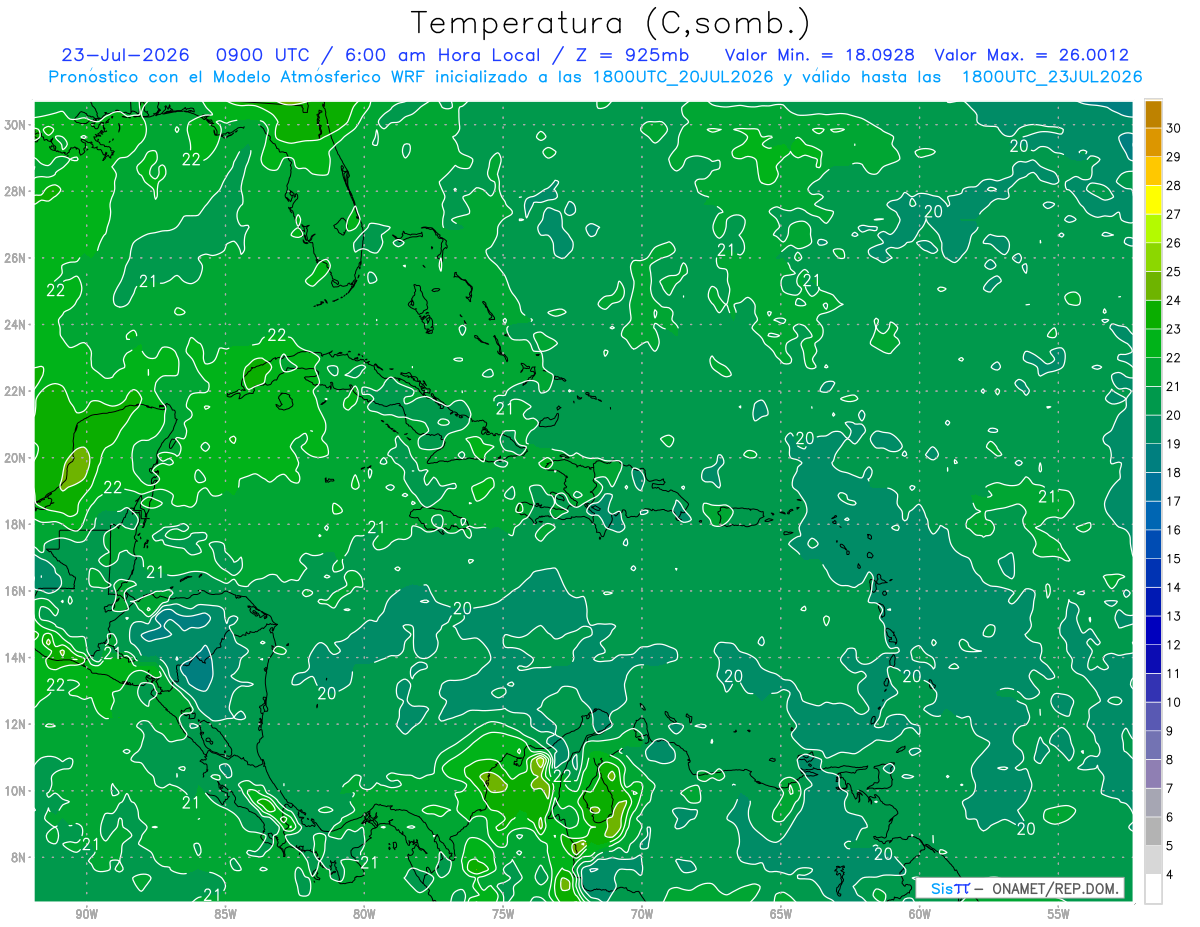
Task: Click the teal cool pocket over Honduras near 14N
Action: [199, 670]
